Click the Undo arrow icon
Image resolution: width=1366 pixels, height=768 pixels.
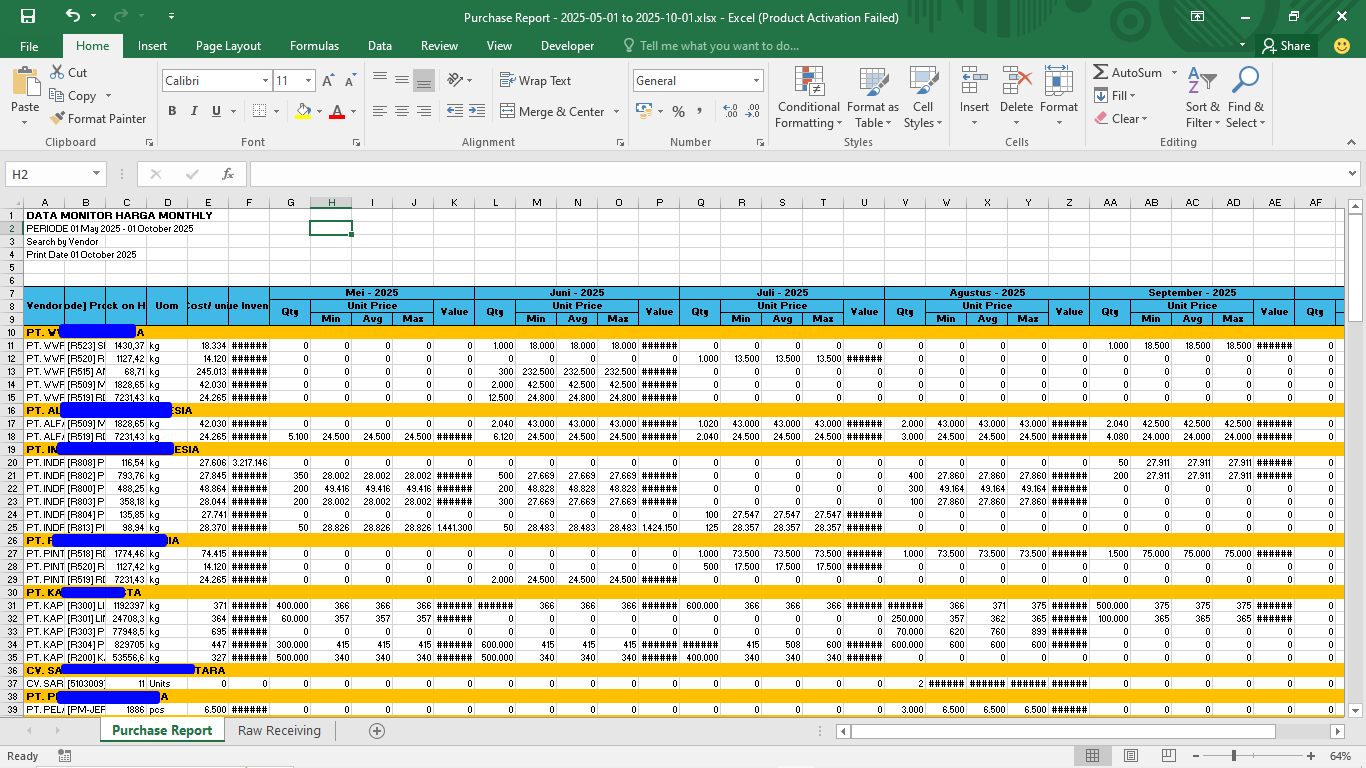tap(73, 16)
